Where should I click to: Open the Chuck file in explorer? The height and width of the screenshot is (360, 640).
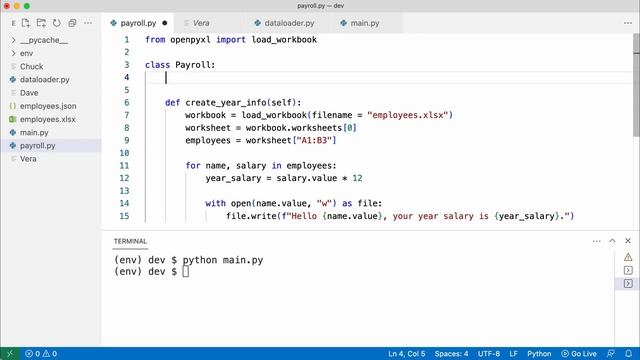pyautogui.click(x=51, y=66)
